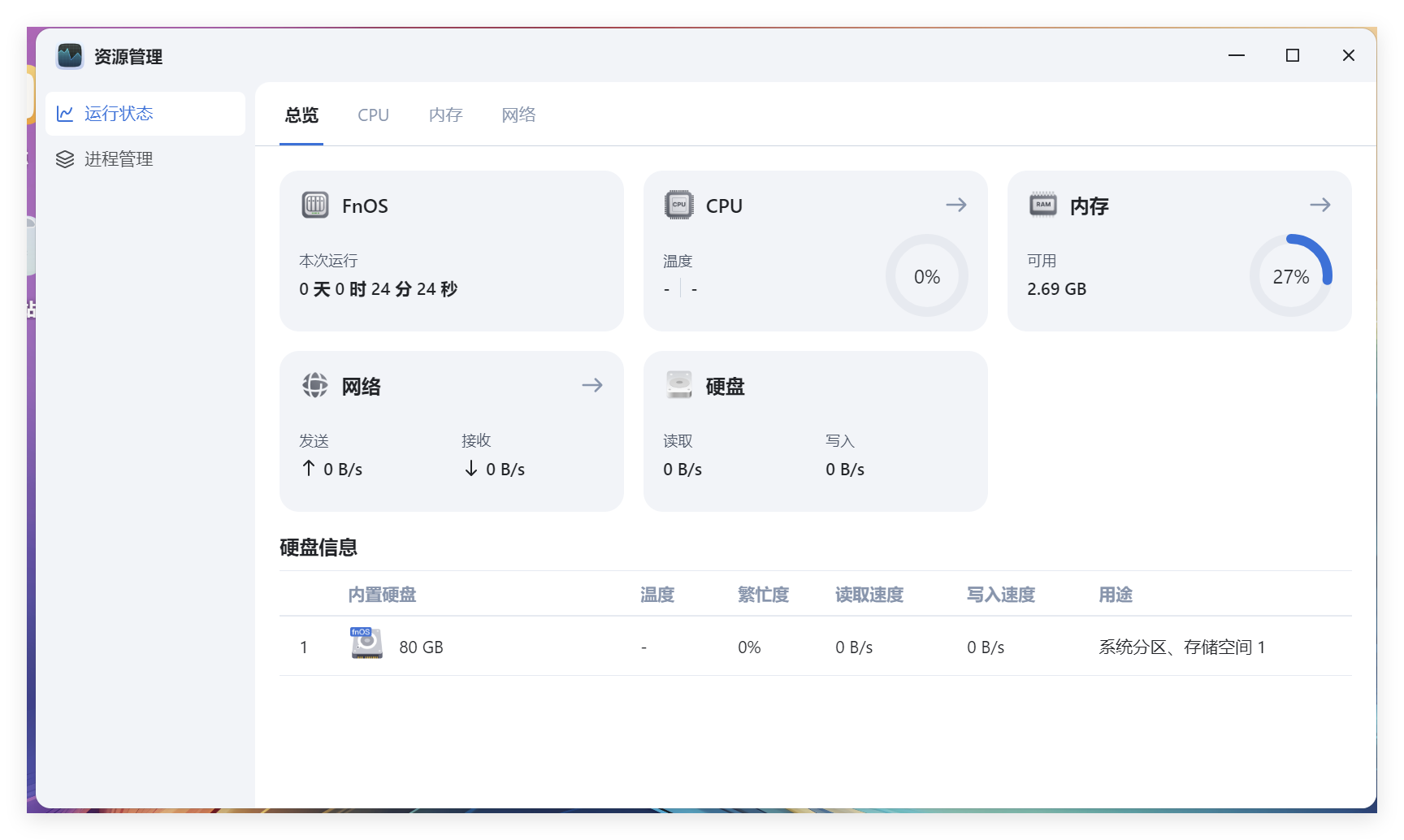Image resolution: width=1404 pixels, height=840 pixels.
Task: Click the RAM memory icon
Action: pyautogui.click(x=1043, y=205)
